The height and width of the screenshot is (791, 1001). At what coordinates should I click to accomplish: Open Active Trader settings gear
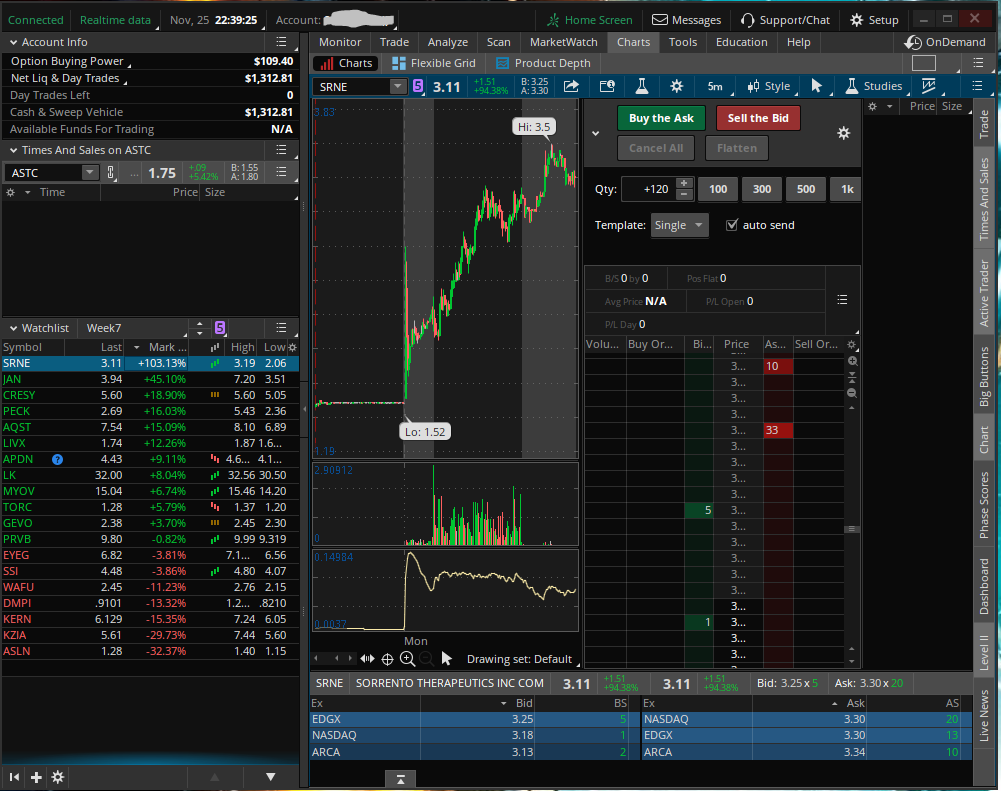pos(843,133)
